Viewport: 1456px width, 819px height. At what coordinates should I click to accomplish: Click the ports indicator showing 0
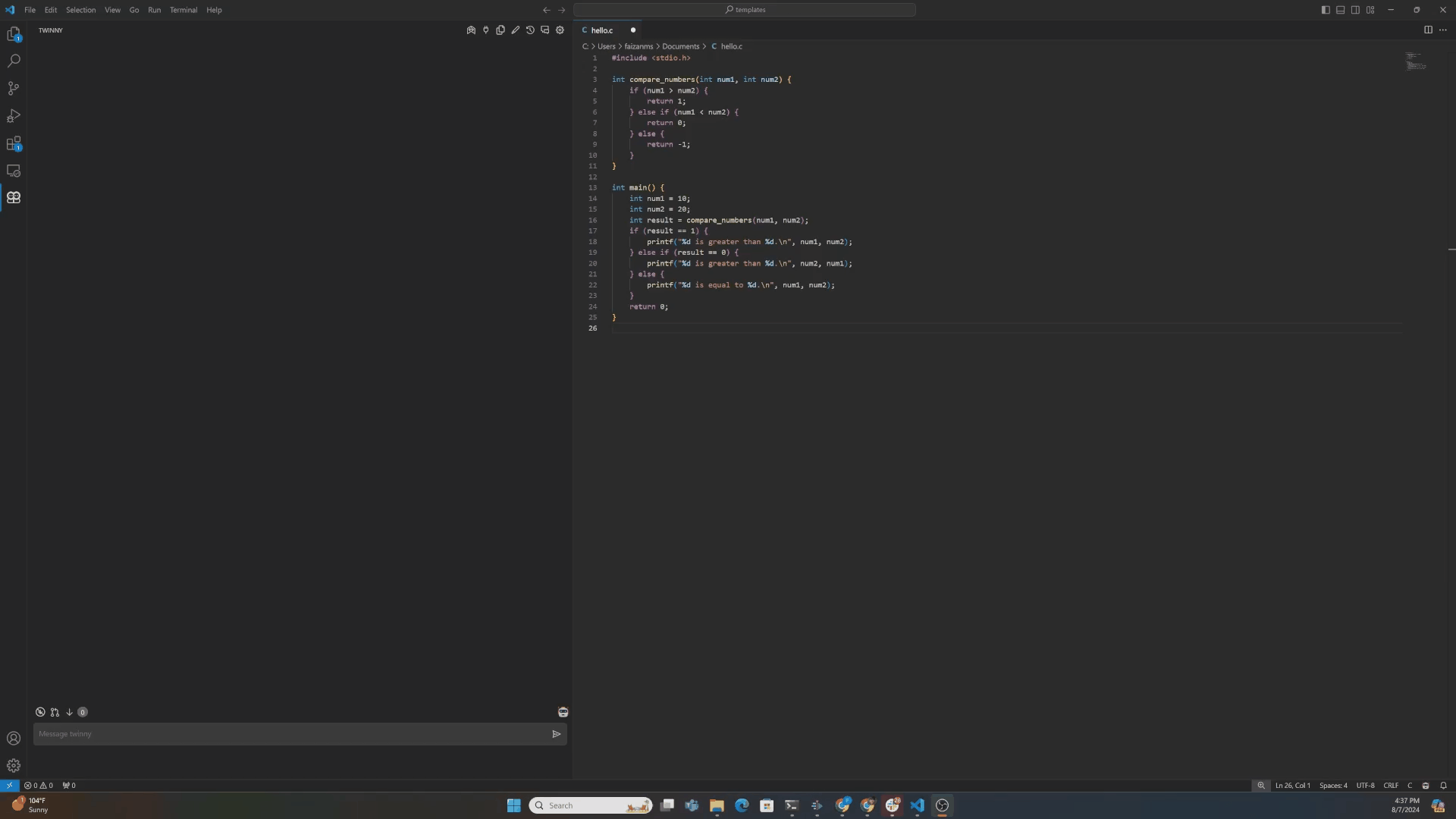pos(69,786)
